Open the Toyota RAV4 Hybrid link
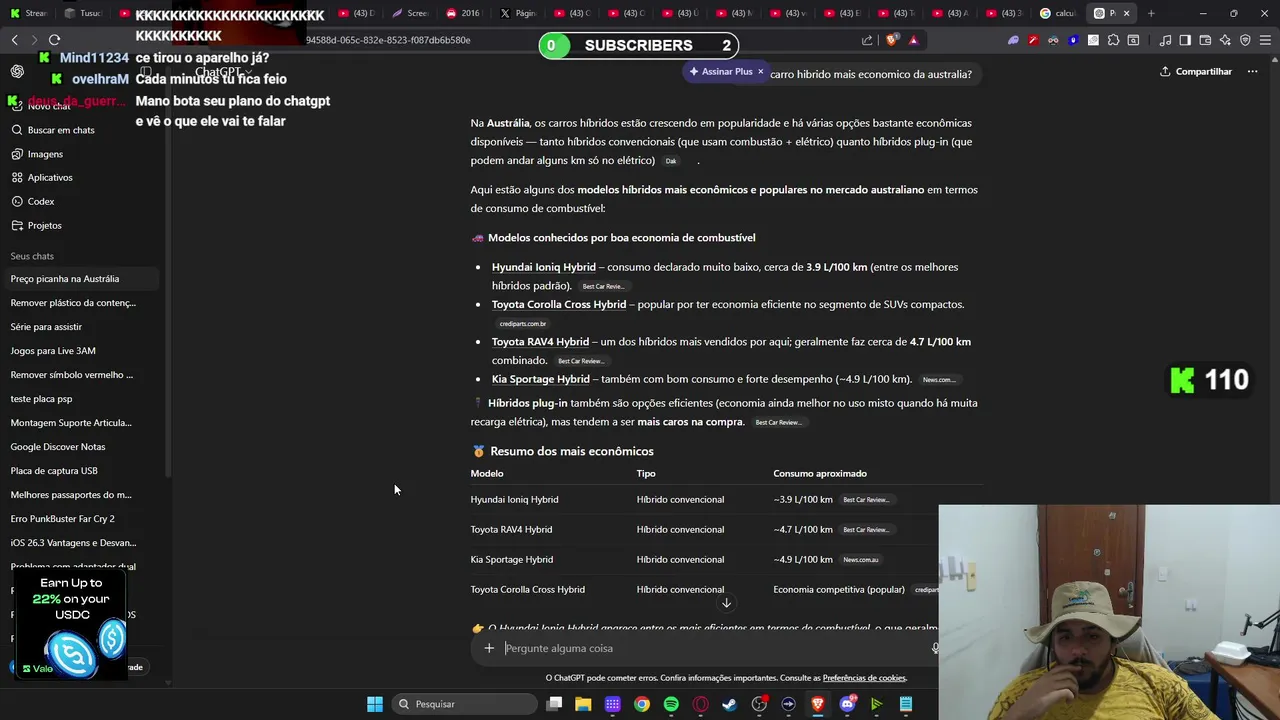This screenshot has height=720, width=1280. tap(540, 342)
